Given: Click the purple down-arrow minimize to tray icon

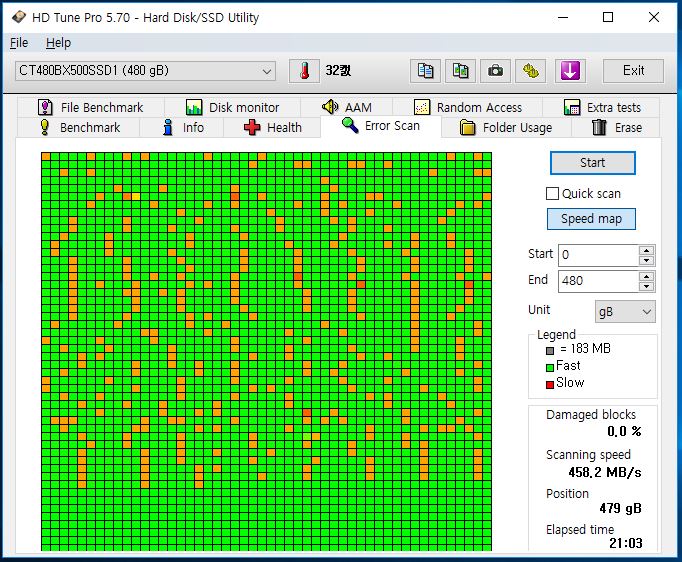Looking at the screenshot, I should (570, 70).
